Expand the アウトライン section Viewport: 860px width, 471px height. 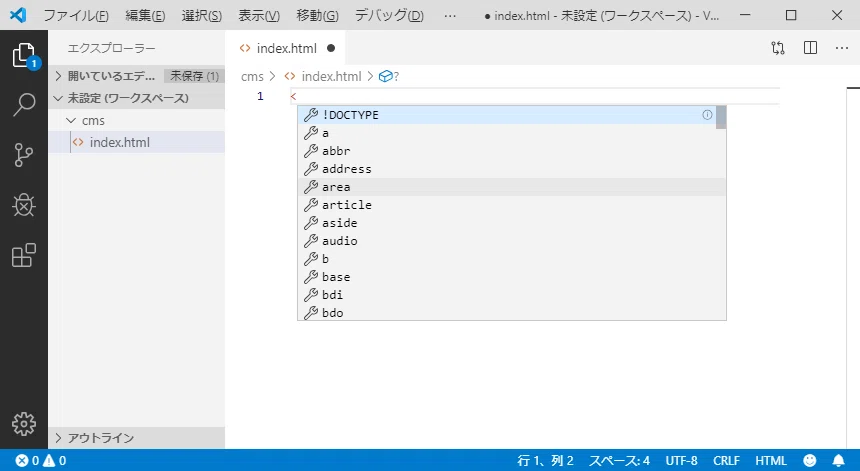137,438
